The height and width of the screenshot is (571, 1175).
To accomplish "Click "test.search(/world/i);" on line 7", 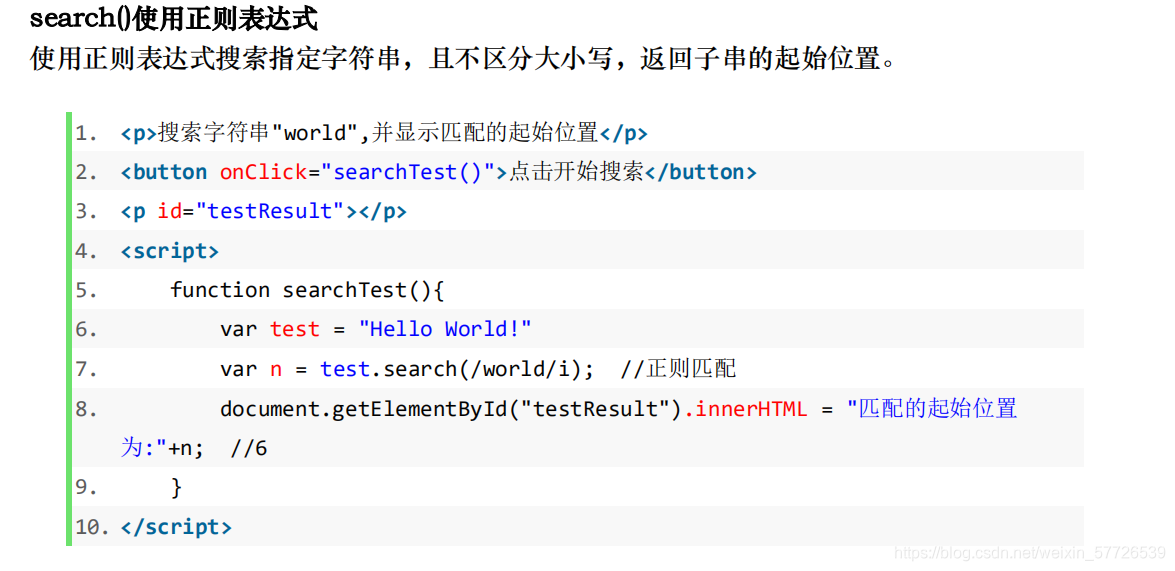I will click(x=457, y=369).
